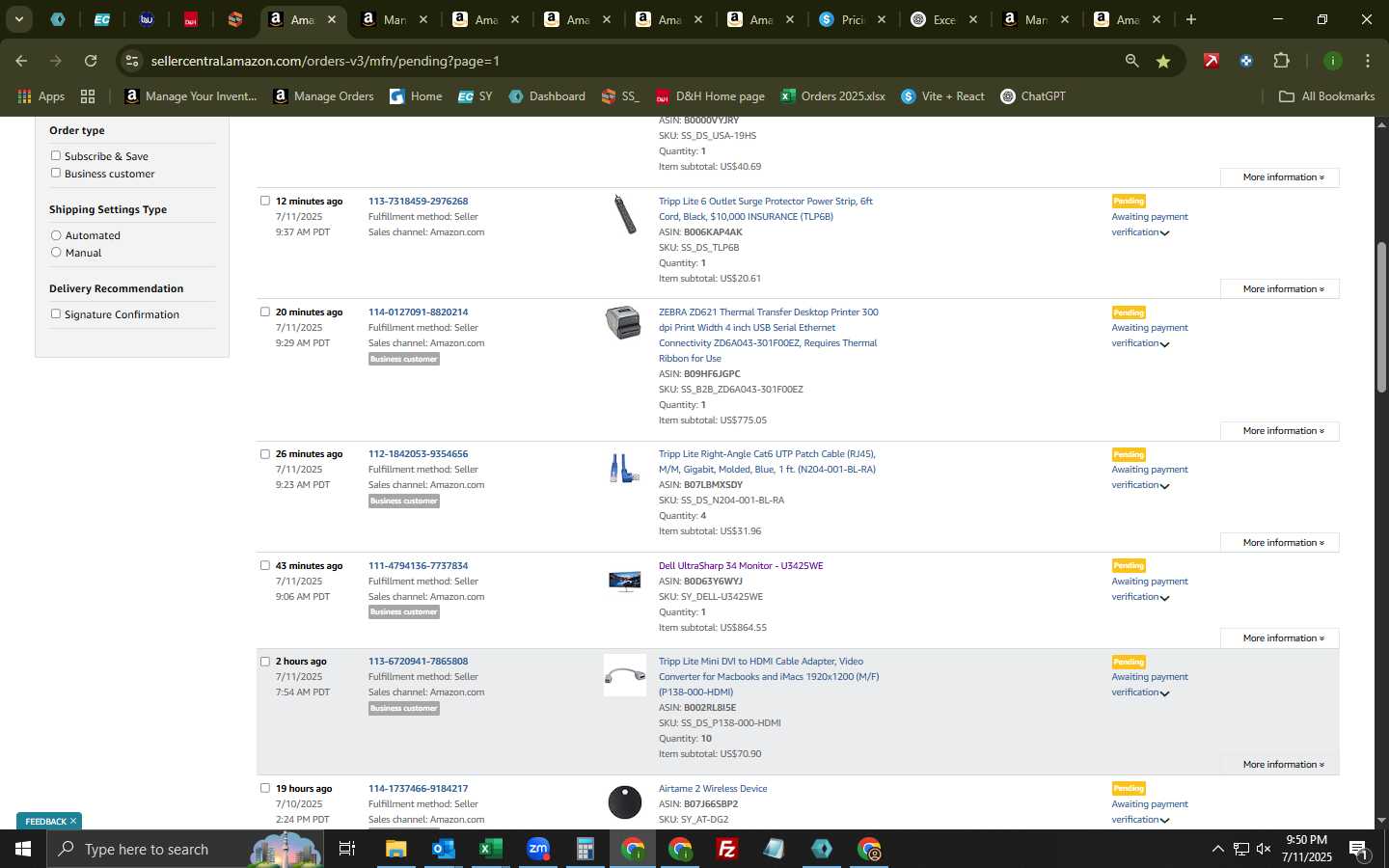Reload the page with the refresh icon
Screen dimensions: 1389x868
tap(91, 61)
